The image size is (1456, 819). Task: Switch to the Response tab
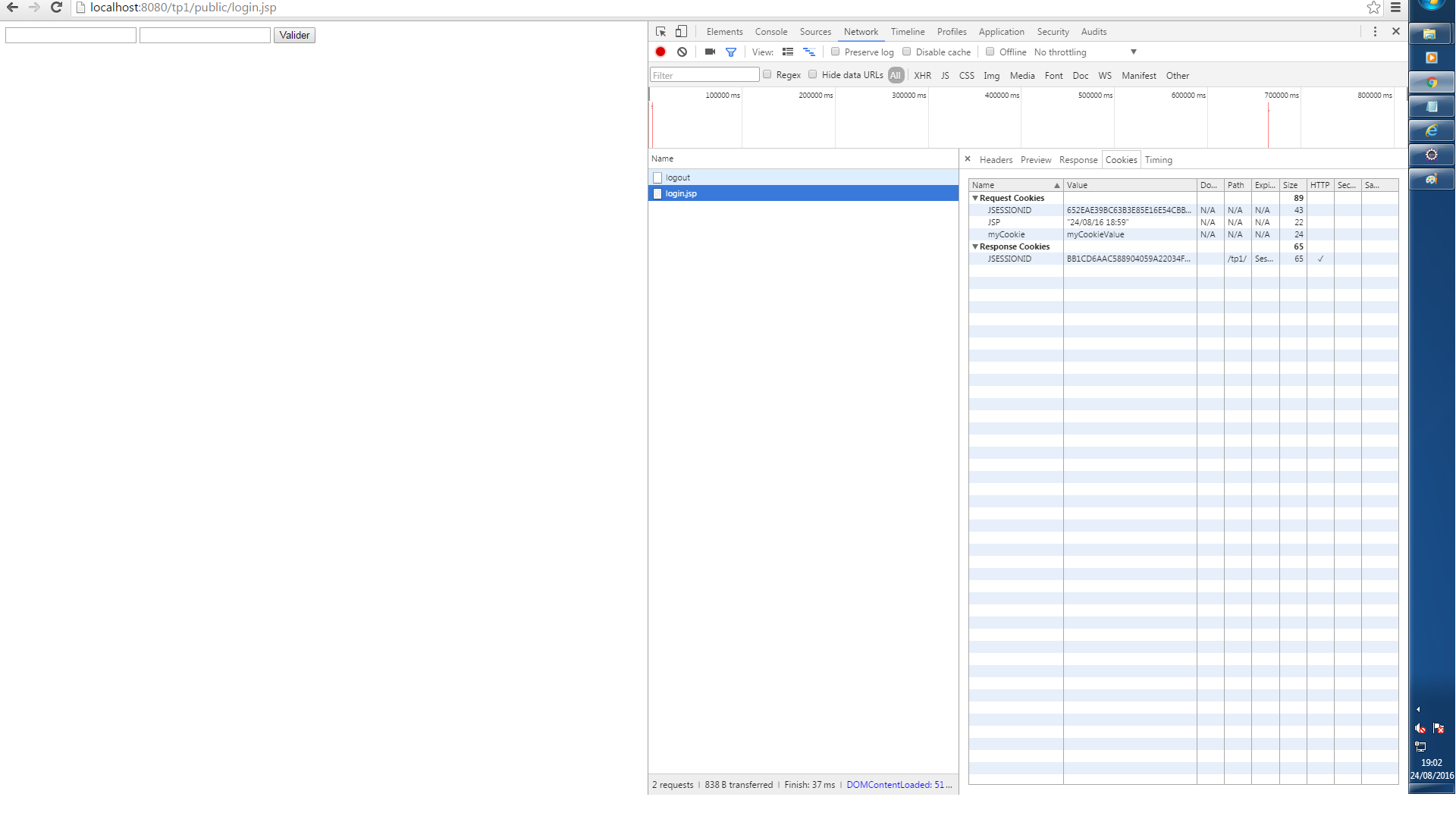pyautogui.click(x=1078, y=160)
